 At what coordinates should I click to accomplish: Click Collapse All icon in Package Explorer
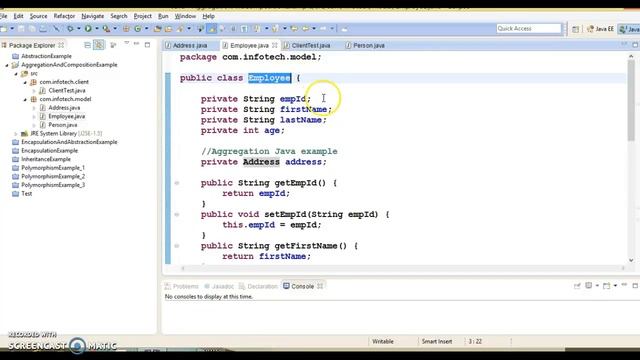click(x=87, y=45)
